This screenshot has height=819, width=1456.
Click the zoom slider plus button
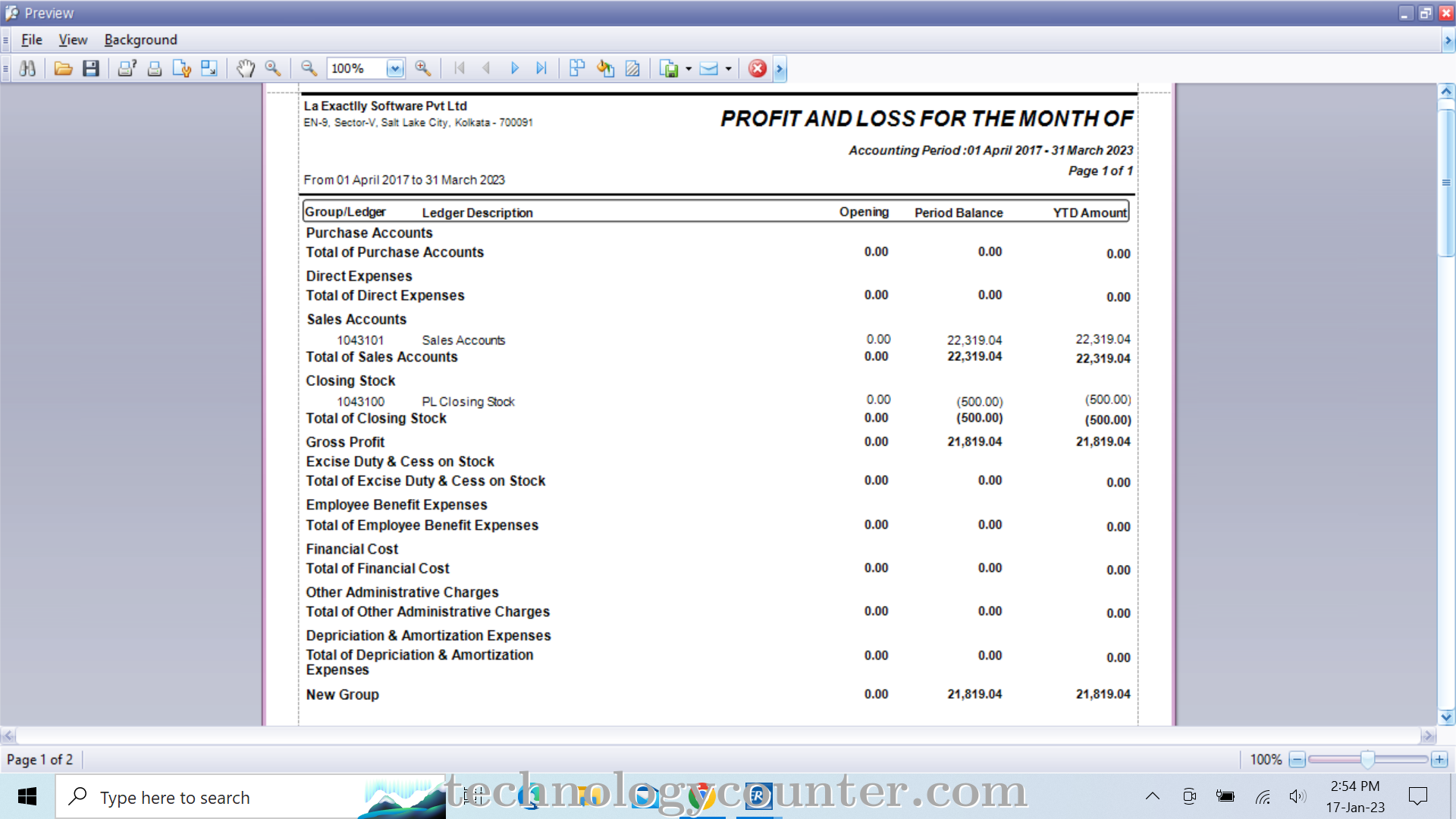[x=1439, y=759]
